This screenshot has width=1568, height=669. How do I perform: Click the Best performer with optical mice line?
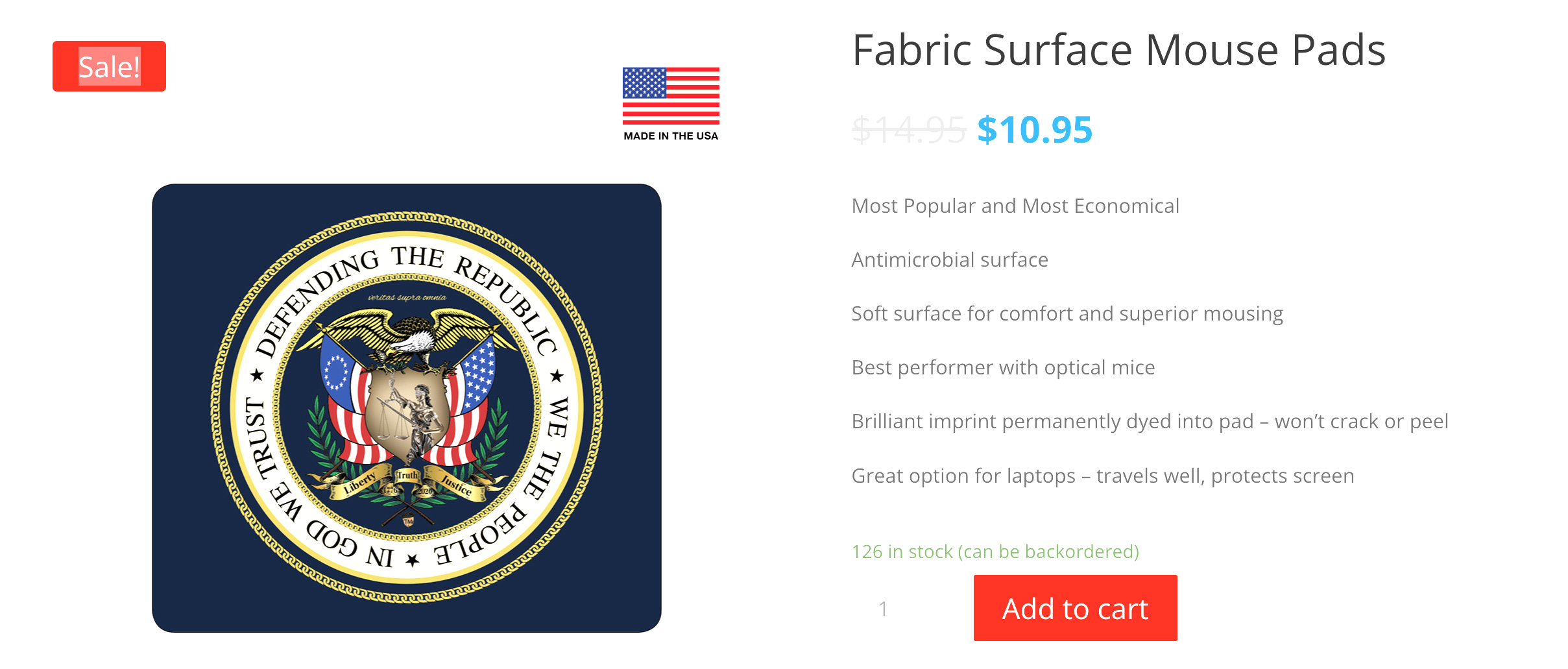tap(1003, 367)
